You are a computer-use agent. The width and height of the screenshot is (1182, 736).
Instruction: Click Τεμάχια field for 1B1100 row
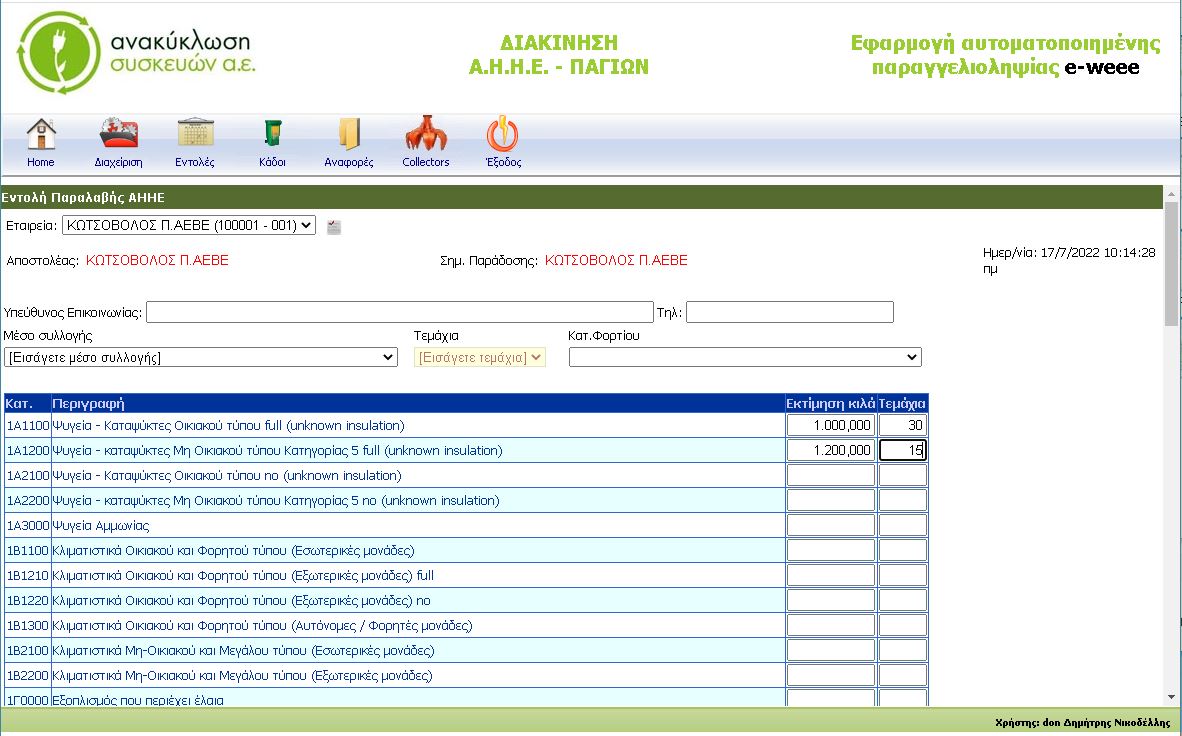click(902, 550)
